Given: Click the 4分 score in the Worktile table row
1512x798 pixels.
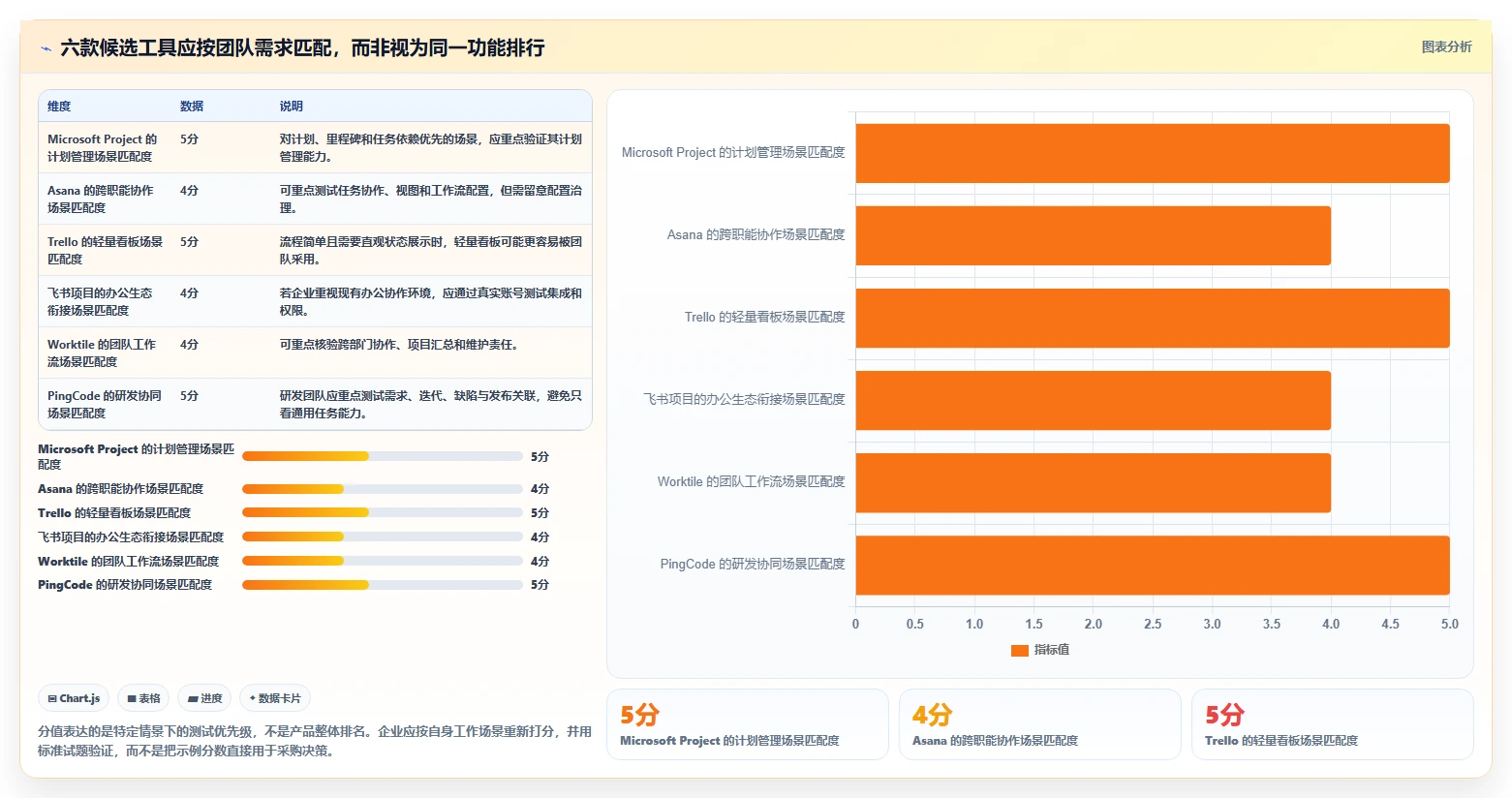Looking at the screenshot, I should click(189, 345).
